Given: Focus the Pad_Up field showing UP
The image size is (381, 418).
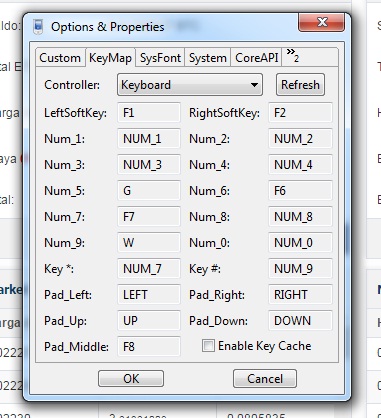Looking at the screenshot, I should [x=149, y=321].
